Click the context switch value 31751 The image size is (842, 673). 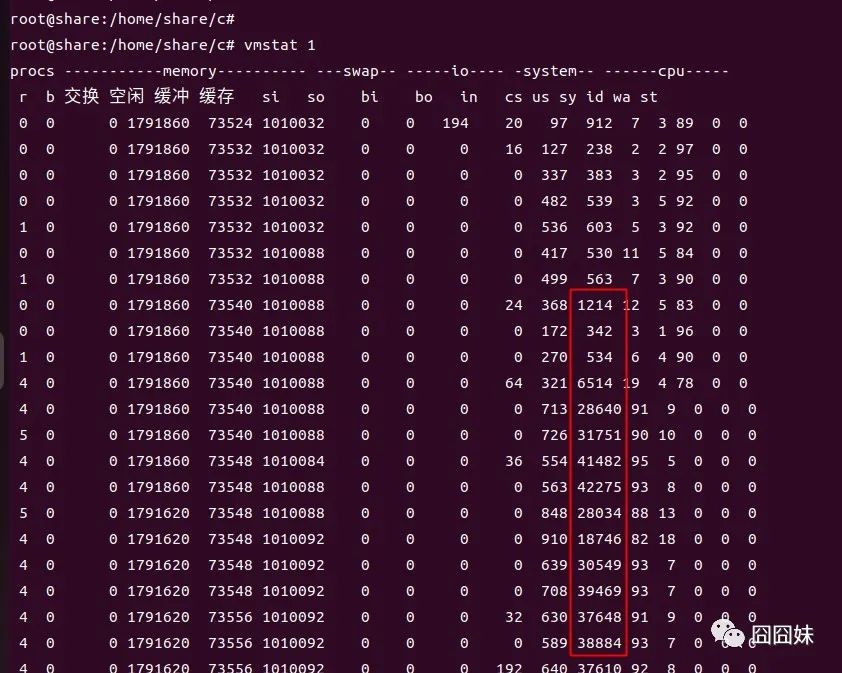[x=599, y=435]
